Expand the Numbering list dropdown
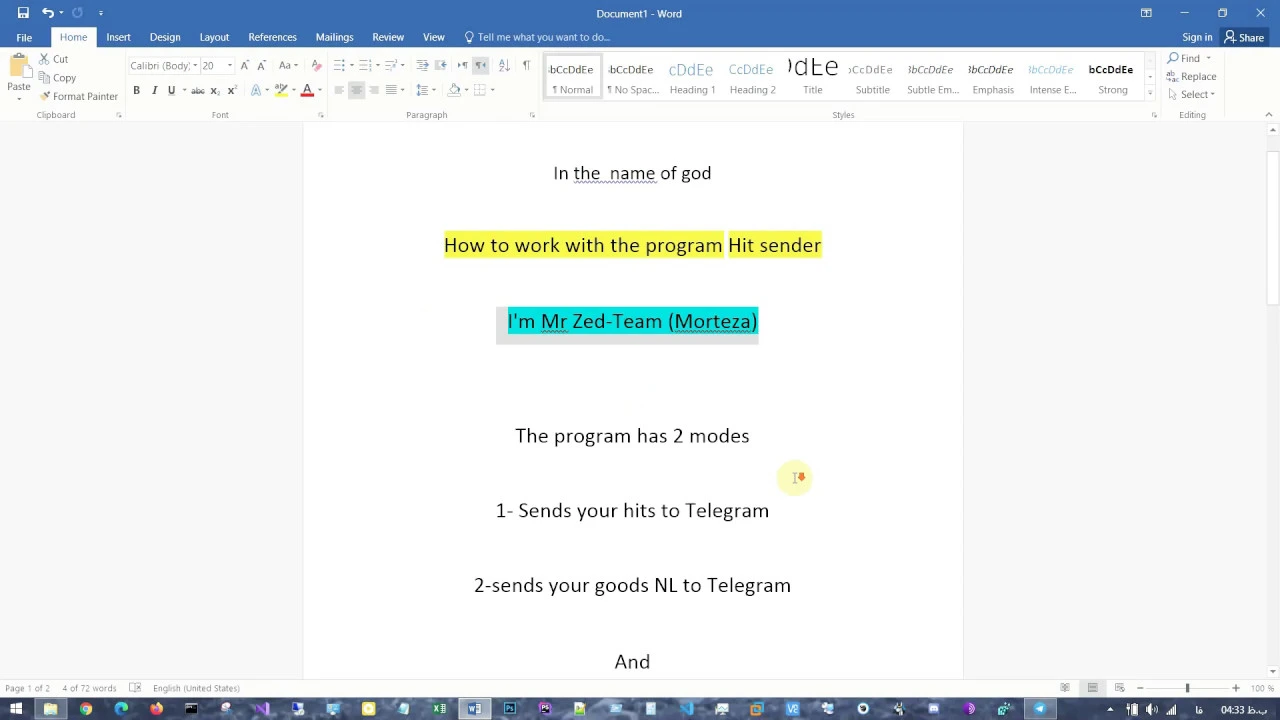This screenshot has width=1280, height=720. [377, 65]
